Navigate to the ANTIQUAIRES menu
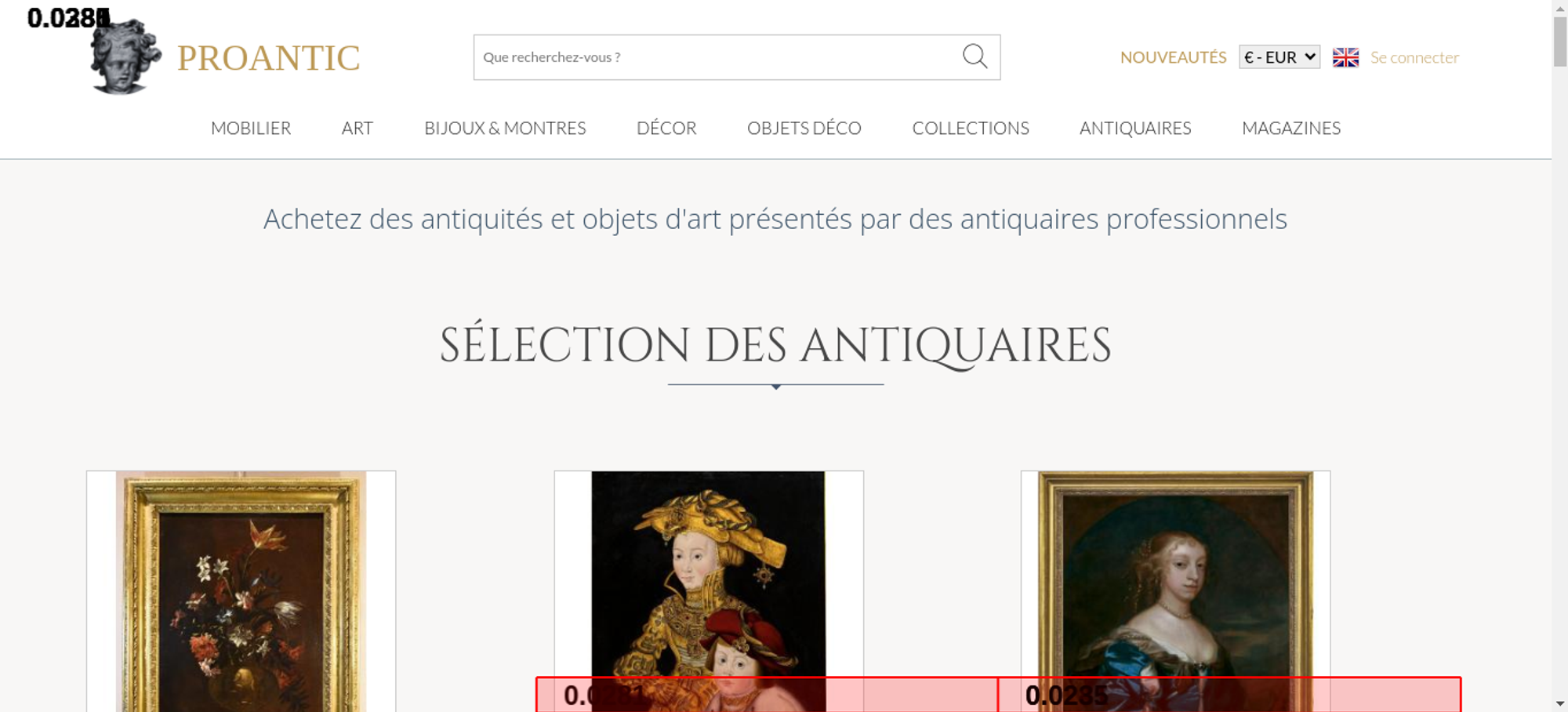Image resolution: width=1568 pixels, height=712 pixels. (x=1135, y=128)
